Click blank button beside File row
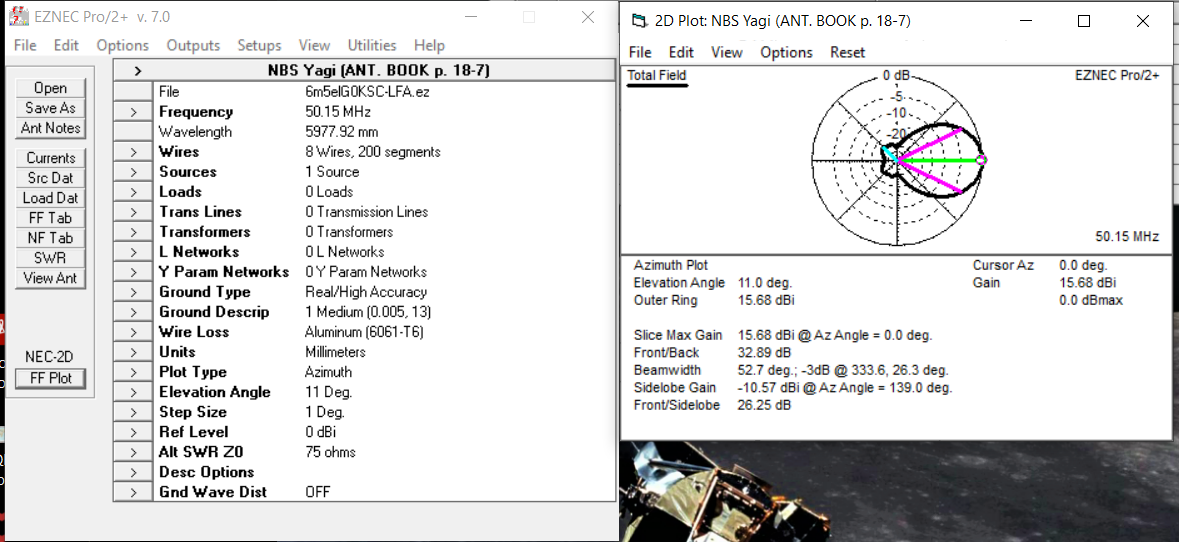Screen dimensions: 1179x542 pos(134,92)
